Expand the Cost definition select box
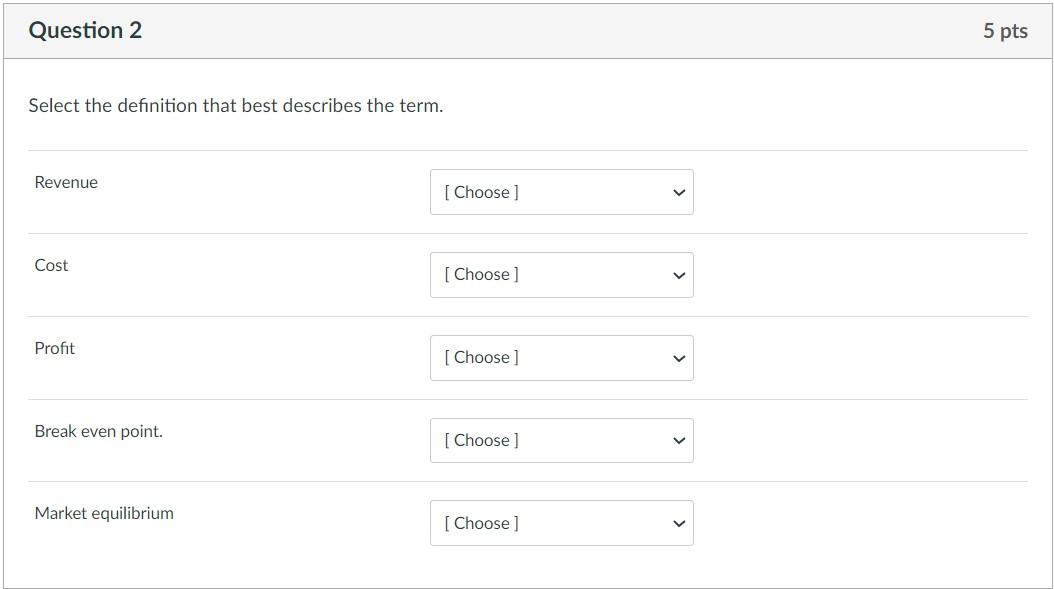The image size is (1054, 589). [561, 275]
